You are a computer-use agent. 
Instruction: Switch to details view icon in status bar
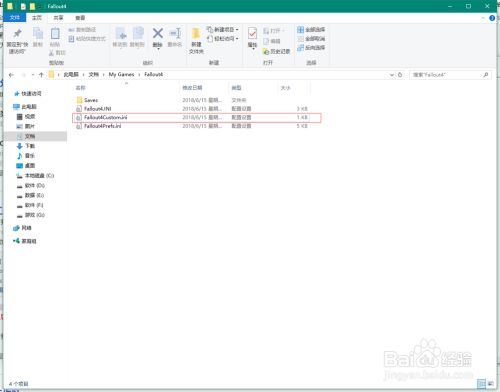[x=481, y=384]
